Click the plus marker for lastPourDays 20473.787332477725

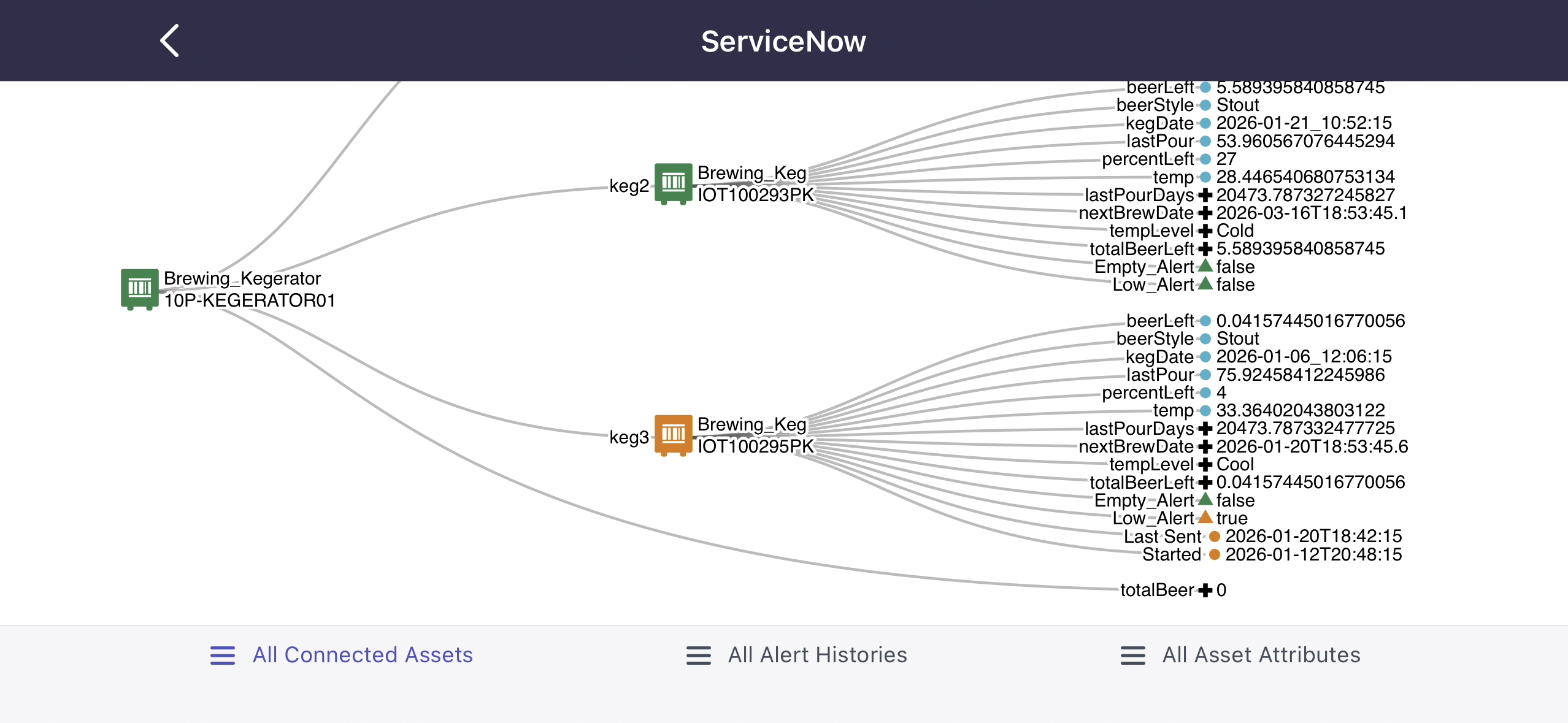click(1205, 428)
